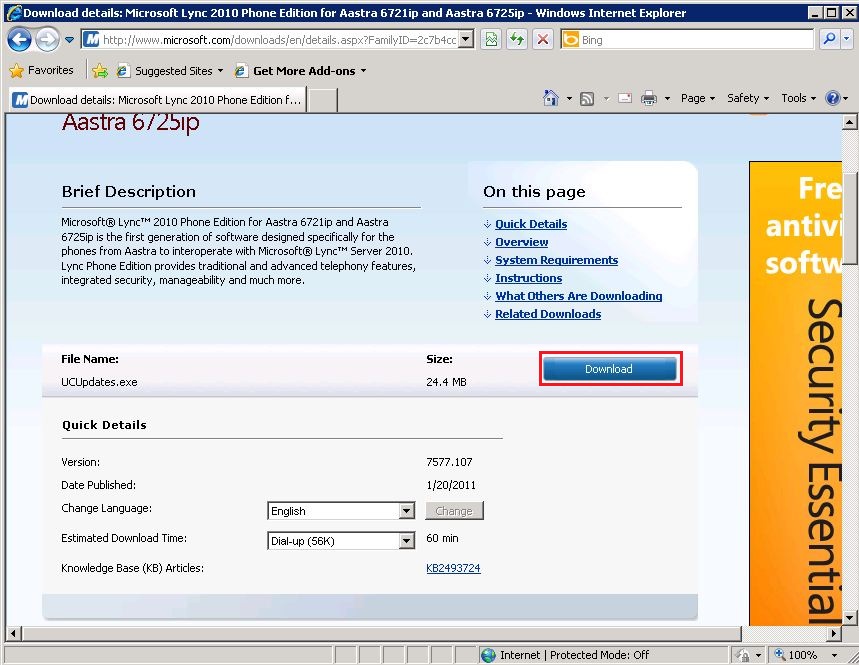Image resolution: width=859 pixels, height=665 pixels.
Task: Open the Safety menu
Action: point(748,98)
